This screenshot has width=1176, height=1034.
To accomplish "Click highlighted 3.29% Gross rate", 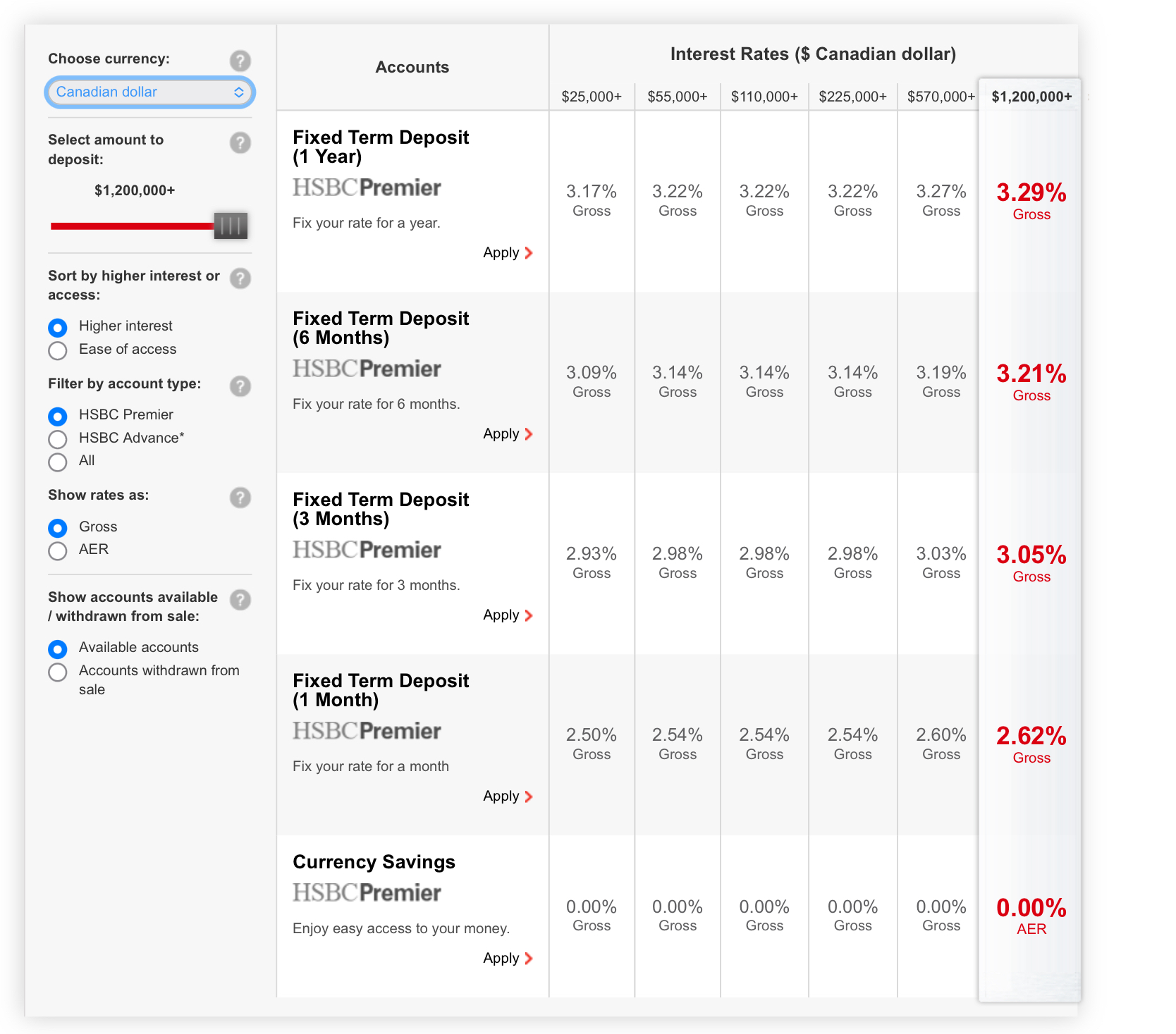I will point(1031,201).
